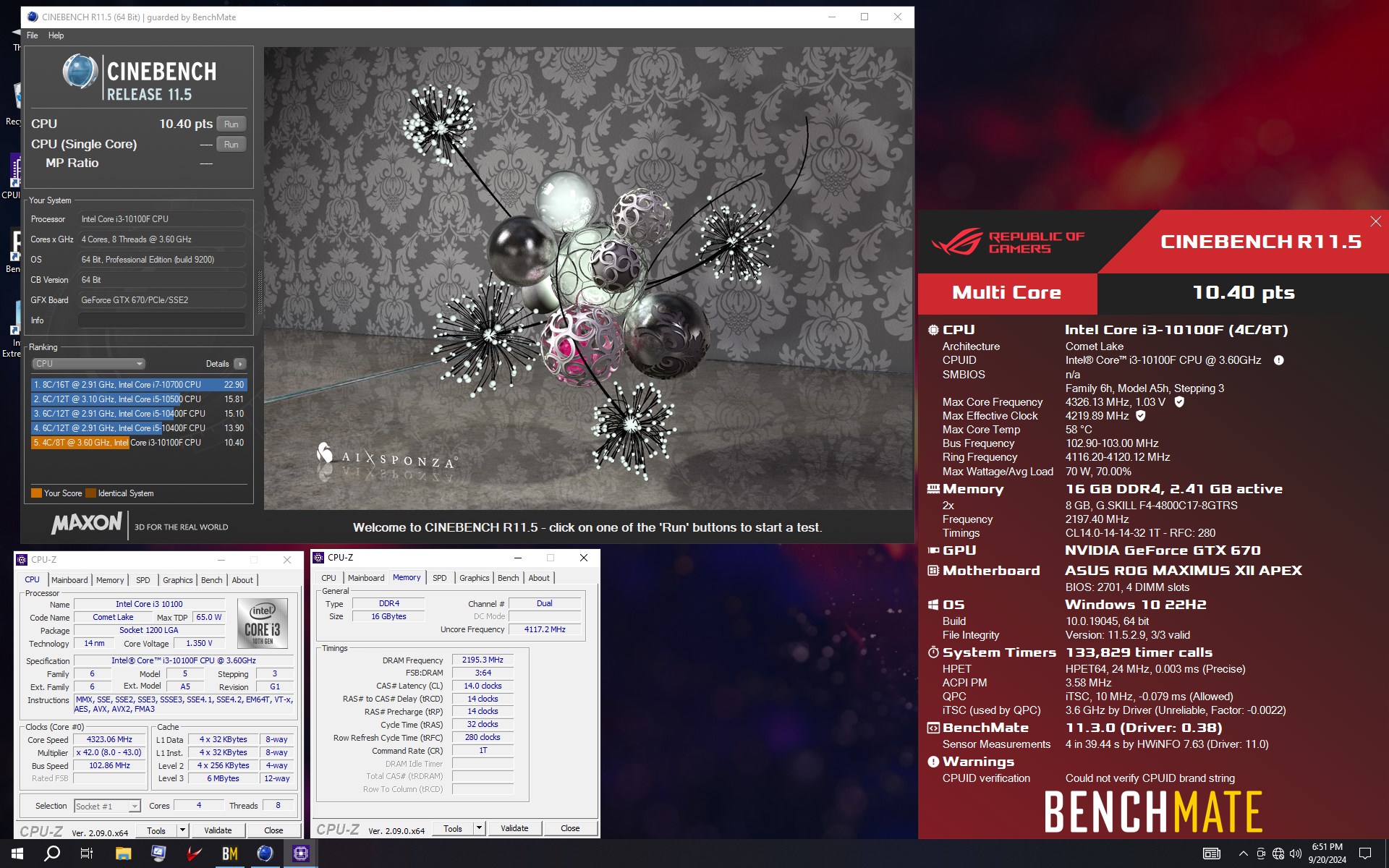The height and width of the screenshot is (868, 1389).
Task: Click the CPUID exclamation warning icon
Action: pos(1278,360)
